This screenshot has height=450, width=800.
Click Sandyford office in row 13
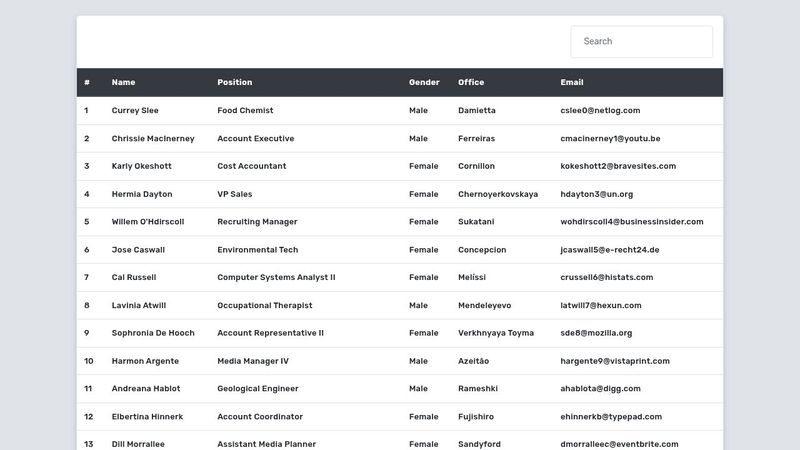point(479,444)
